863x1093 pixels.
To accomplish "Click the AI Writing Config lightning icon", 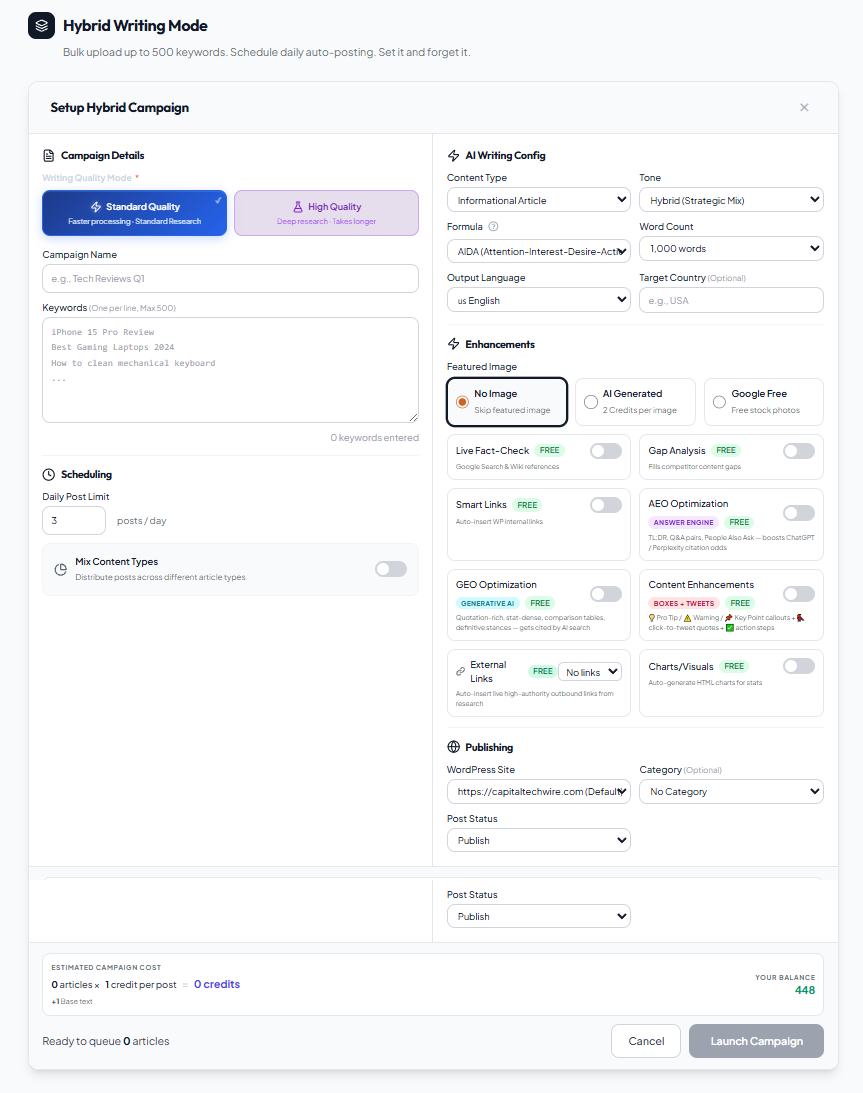I will click(453, 155).
